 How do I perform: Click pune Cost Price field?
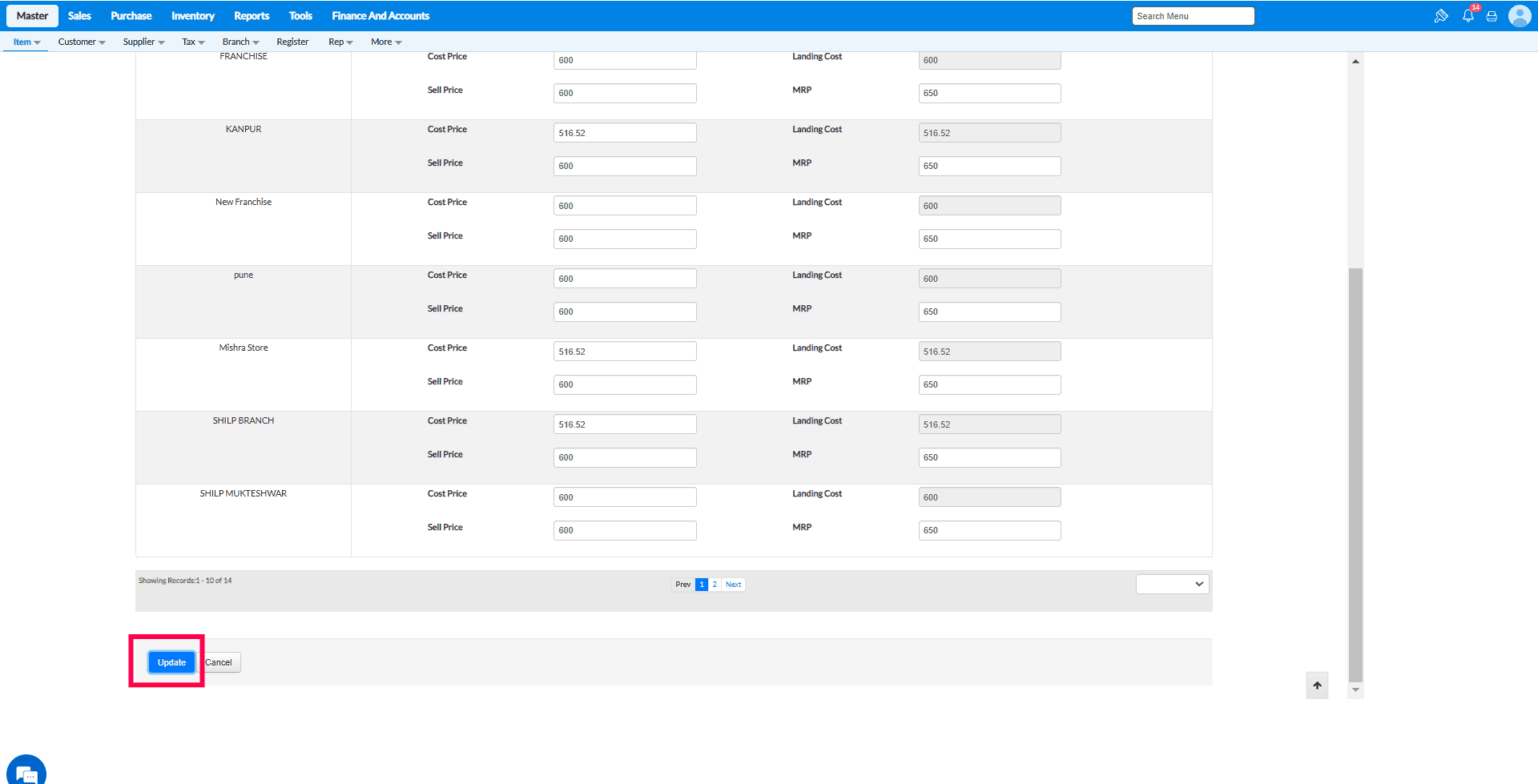[625, 279]
